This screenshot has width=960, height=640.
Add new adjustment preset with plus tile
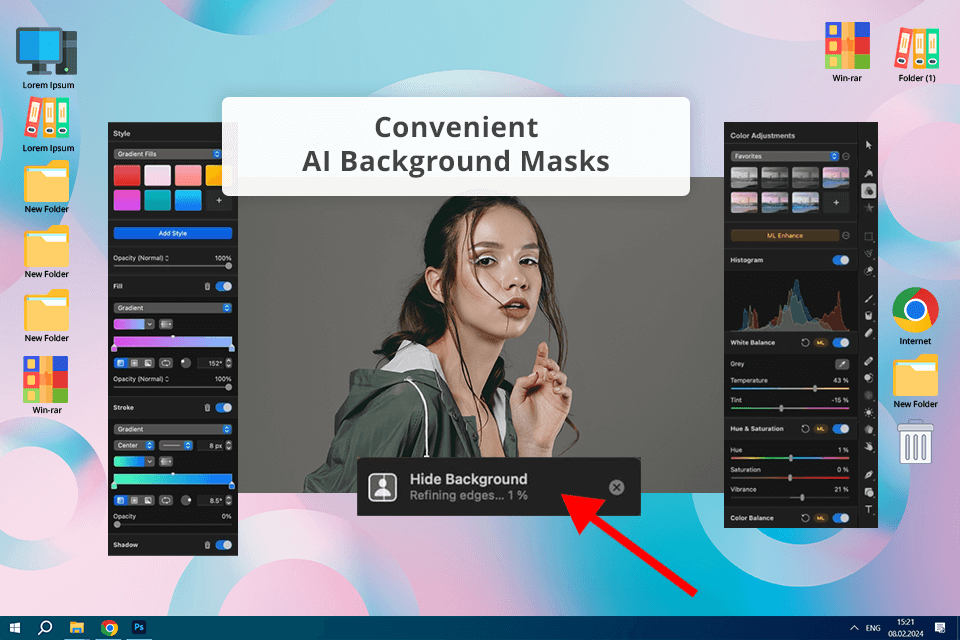pyautogui.click(x=836, y=203)
